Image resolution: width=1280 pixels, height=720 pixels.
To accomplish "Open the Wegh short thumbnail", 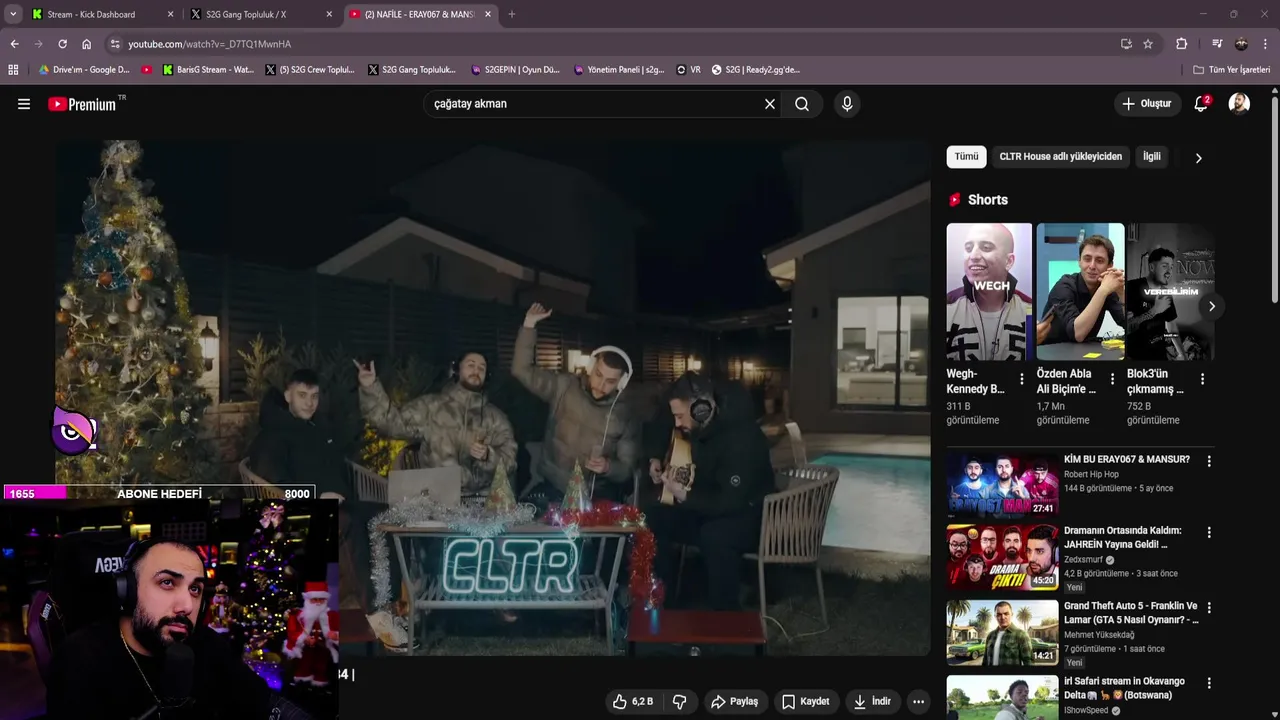I will [x=989, y=291].
